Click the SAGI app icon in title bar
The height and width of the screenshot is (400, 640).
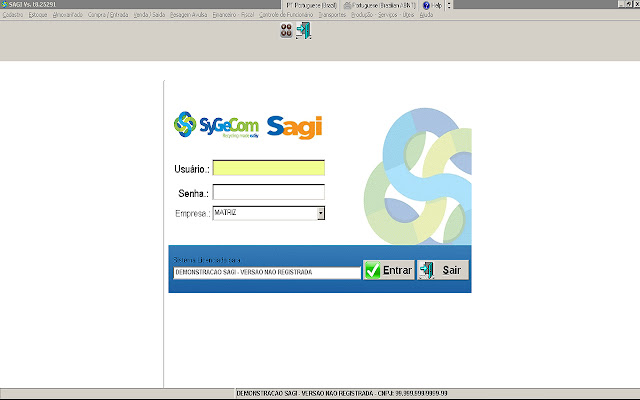click(x=4, y=4)
